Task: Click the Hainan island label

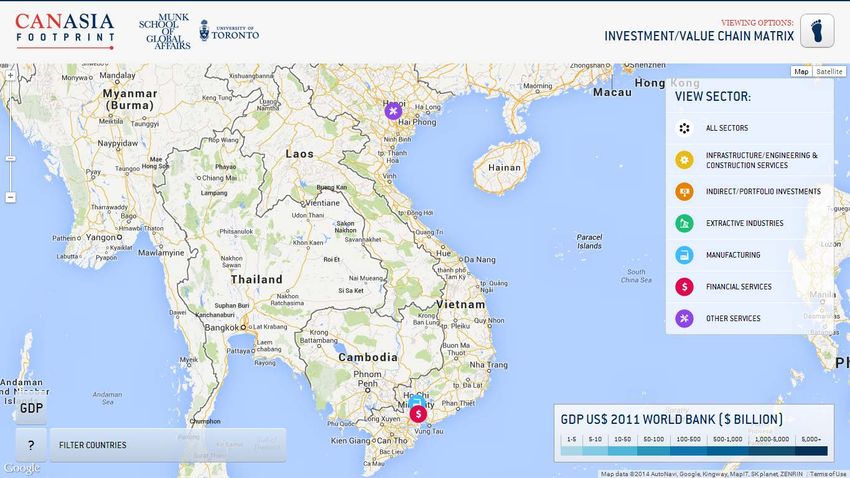Action: coord(504,168)
